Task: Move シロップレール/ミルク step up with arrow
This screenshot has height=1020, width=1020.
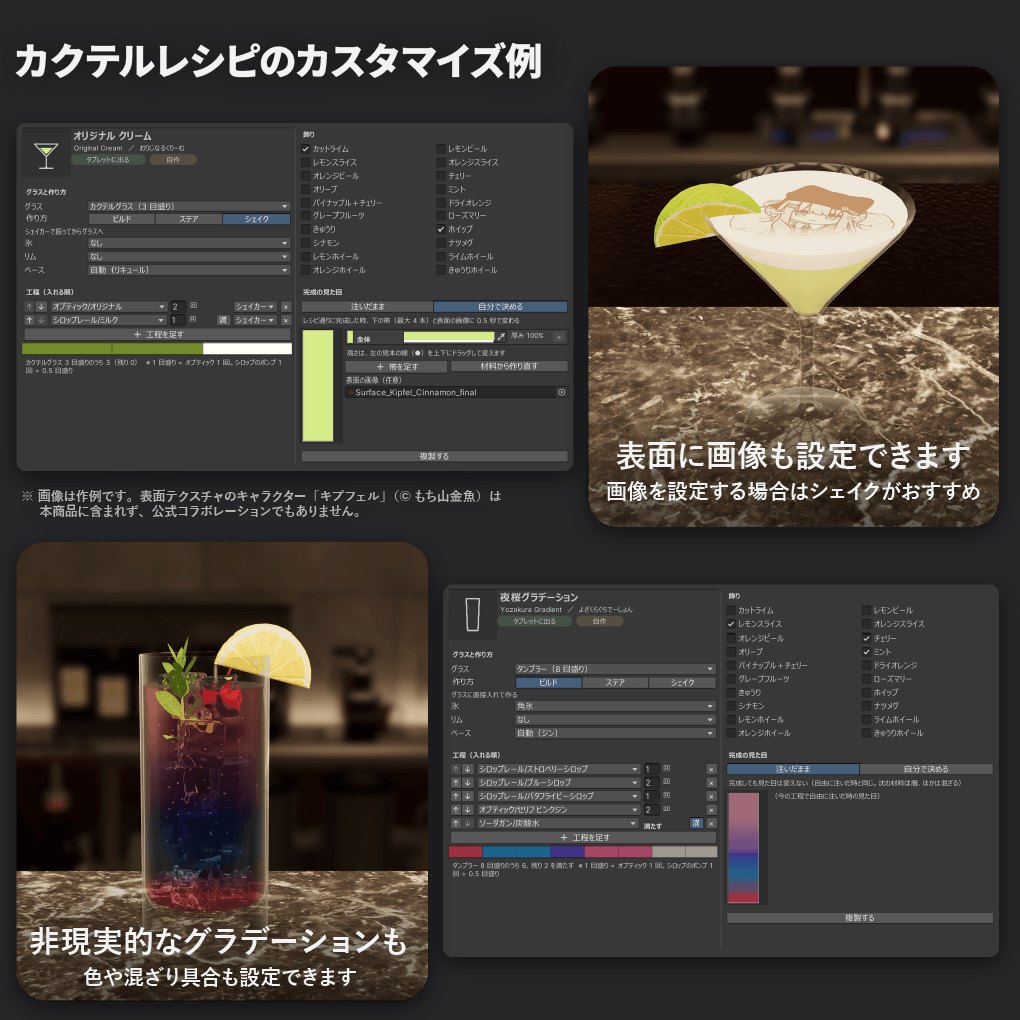Action: click(x=29, y=320)
